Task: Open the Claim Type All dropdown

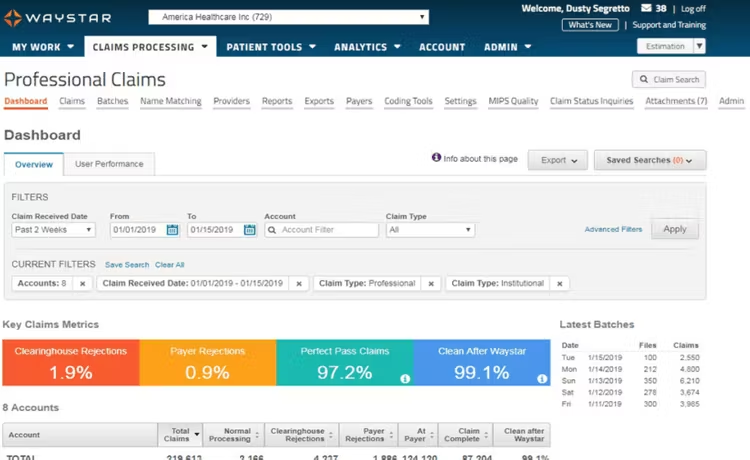Action: tap(430, 230)
